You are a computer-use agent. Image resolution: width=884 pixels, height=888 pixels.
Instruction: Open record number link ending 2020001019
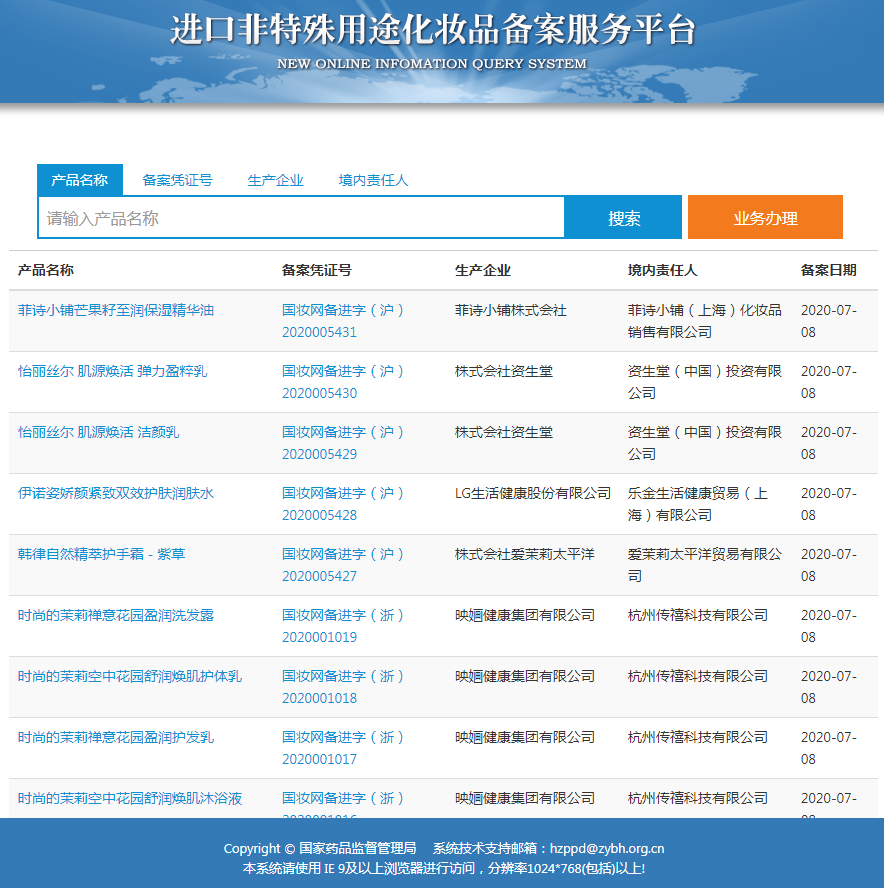click(x=343, y=626)
